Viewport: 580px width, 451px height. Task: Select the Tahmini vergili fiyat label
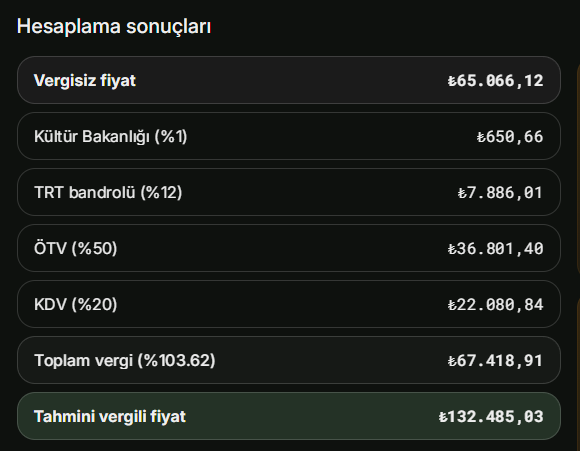pyautogui.click(x=110, y=417)
